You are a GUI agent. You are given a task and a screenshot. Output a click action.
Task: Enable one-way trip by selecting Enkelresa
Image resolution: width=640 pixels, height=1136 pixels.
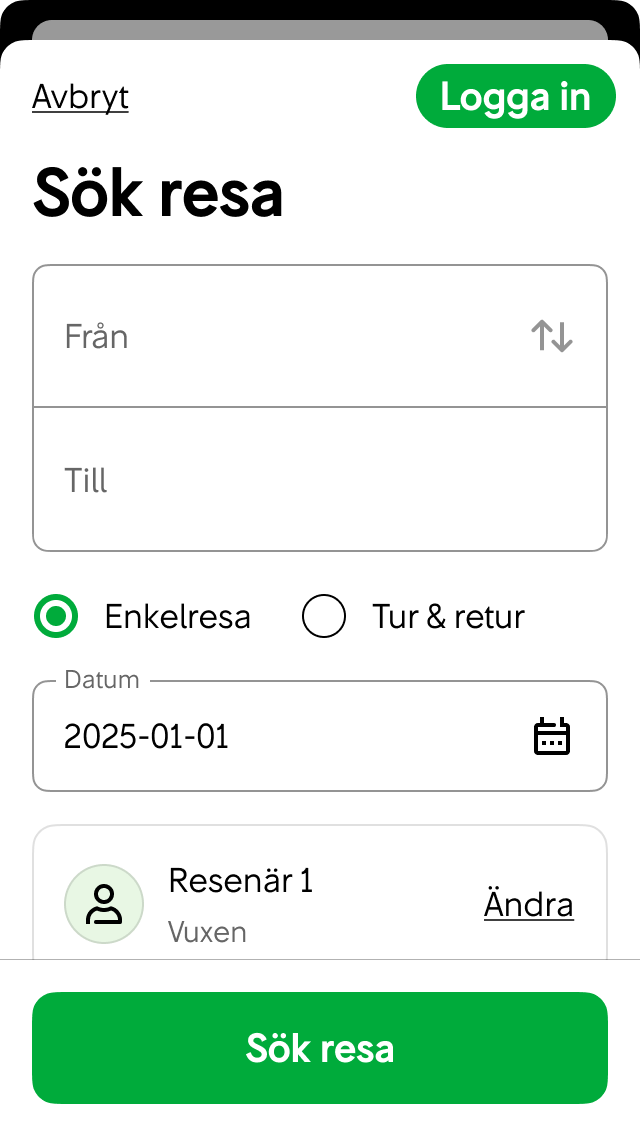(57, 616)
